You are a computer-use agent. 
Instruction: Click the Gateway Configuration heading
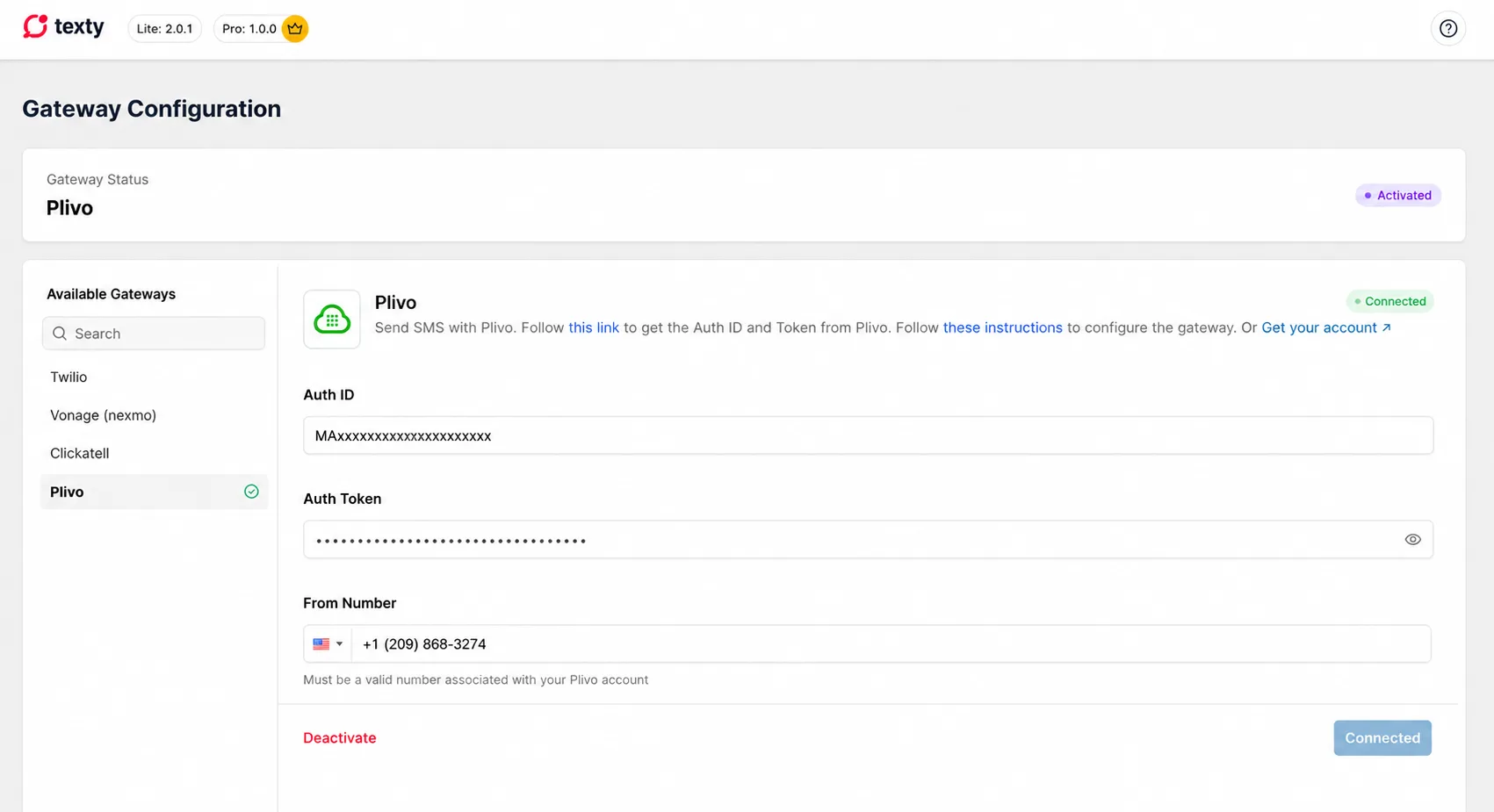click(x=152, y=109)
